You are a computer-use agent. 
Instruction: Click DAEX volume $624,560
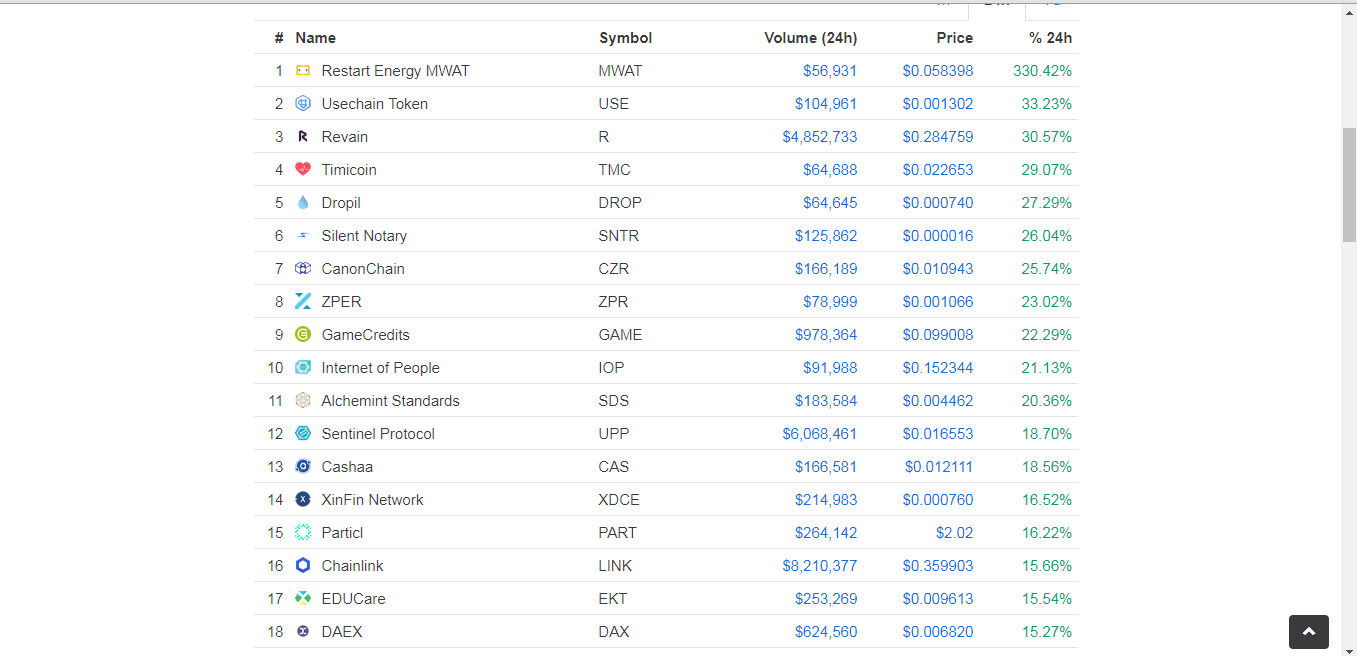tap(825, 632)
